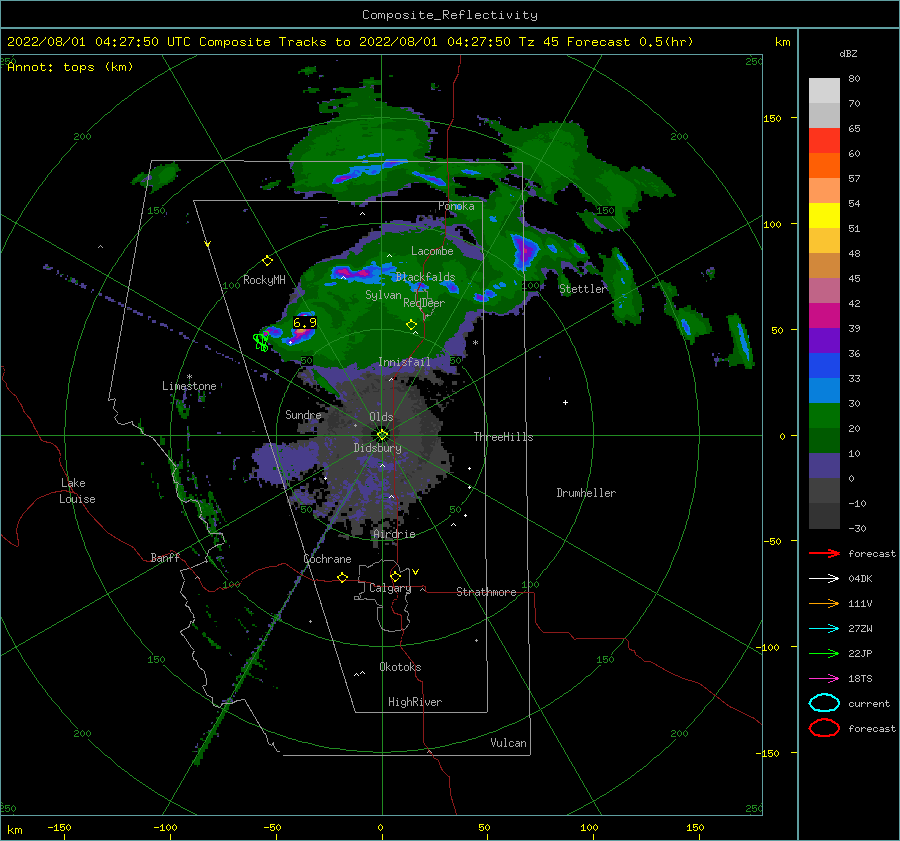Click the Ponoka city label

[456, 206]
